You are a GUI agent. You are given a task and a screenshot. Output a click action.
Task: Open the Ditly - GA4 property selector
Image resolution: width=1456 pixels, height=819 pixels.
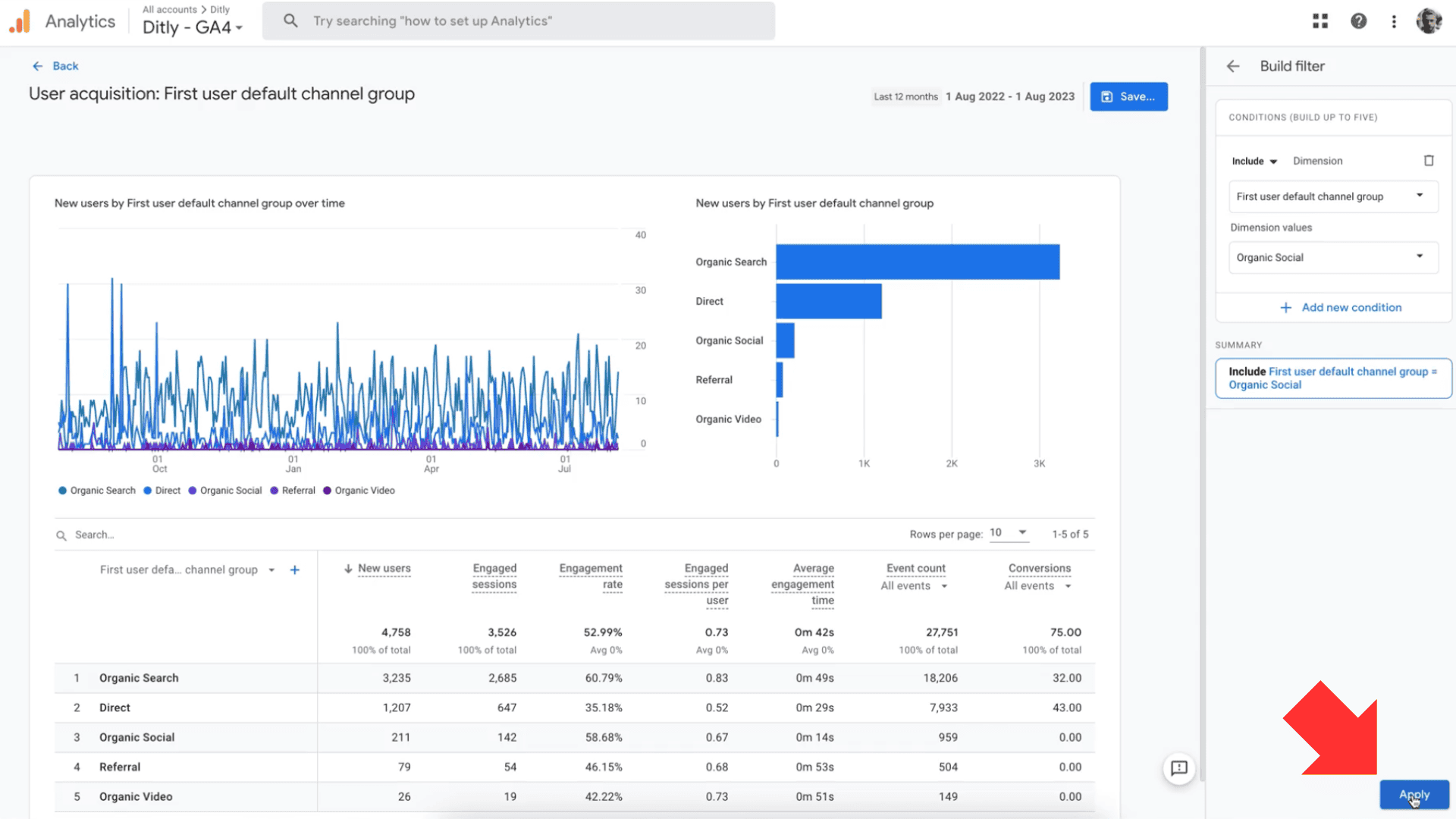193,27
